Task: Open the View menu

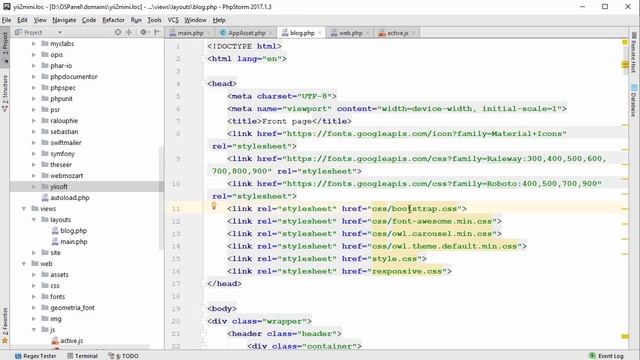Action: (x=40, y=20)
